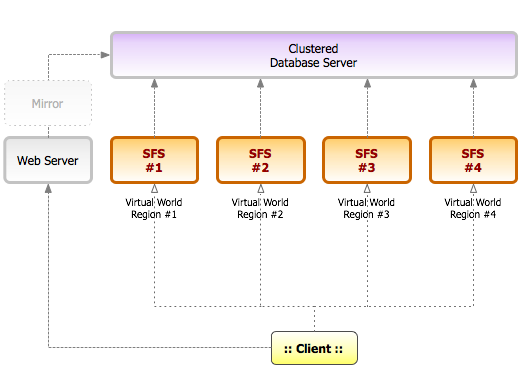Viewport: 532px width, 378px height.
Task: Click the Virtual World Region #1 label
Action: pyautogui.click(x=154, y=208)
